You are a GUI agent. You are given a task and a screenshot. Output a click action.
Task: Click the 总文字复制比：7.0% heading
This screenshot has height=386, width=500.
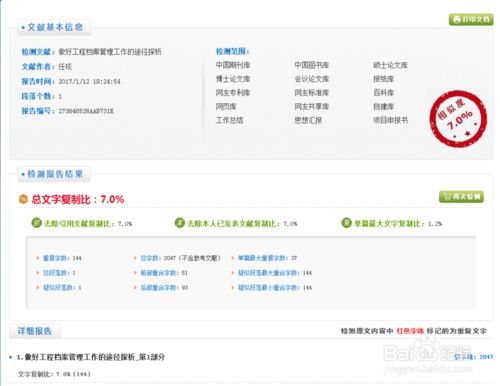click(x=78, y=199)
